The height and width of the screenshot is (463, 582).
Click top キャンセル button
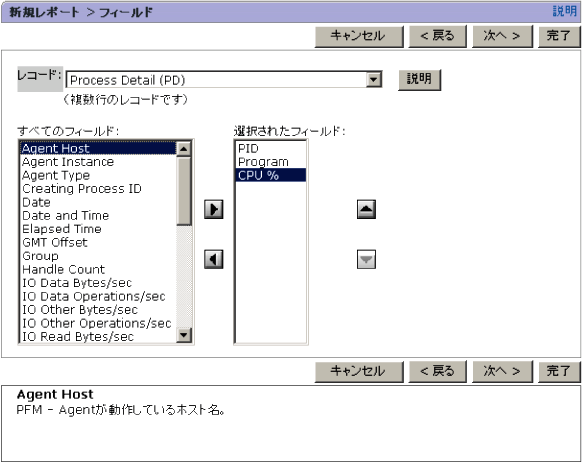click(359, 36)
